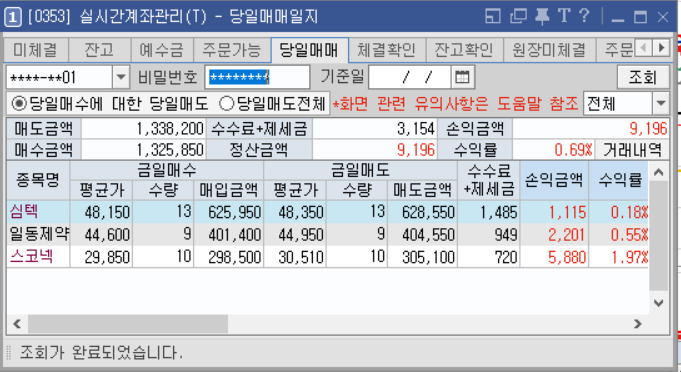This screenshot has width=681, height=372.
Task: Select the 스코넥 stock row name
Action: tap(32, 257)
